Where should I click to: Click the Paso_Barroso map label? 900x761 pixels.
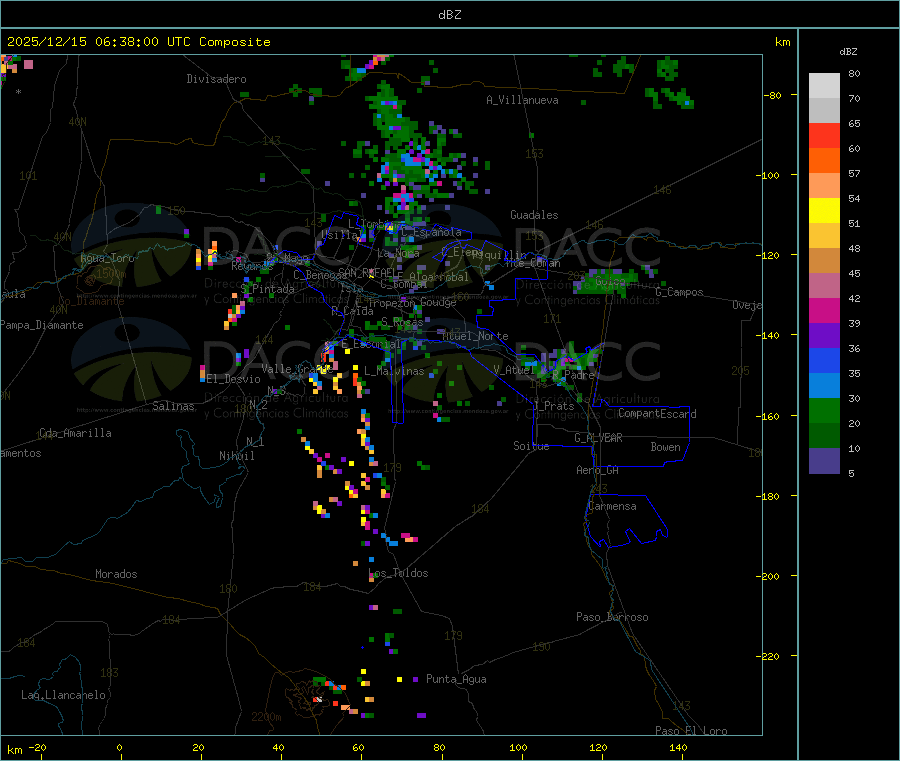click(x=612, y=617)
